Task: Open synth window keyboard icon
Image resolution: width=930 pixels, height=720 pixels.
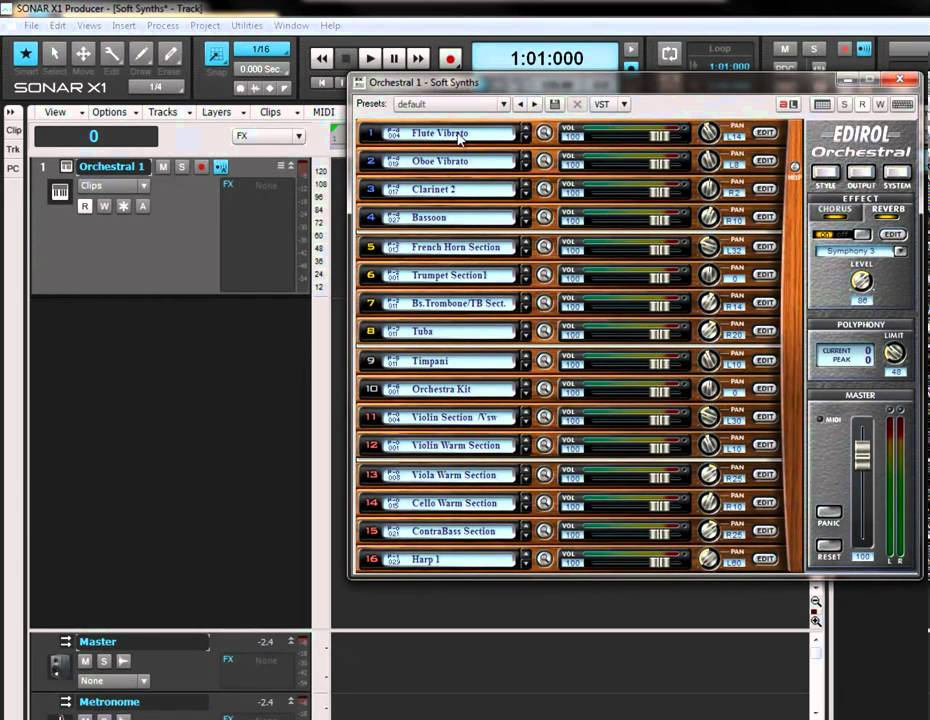Action: click(x=902, y=104)
